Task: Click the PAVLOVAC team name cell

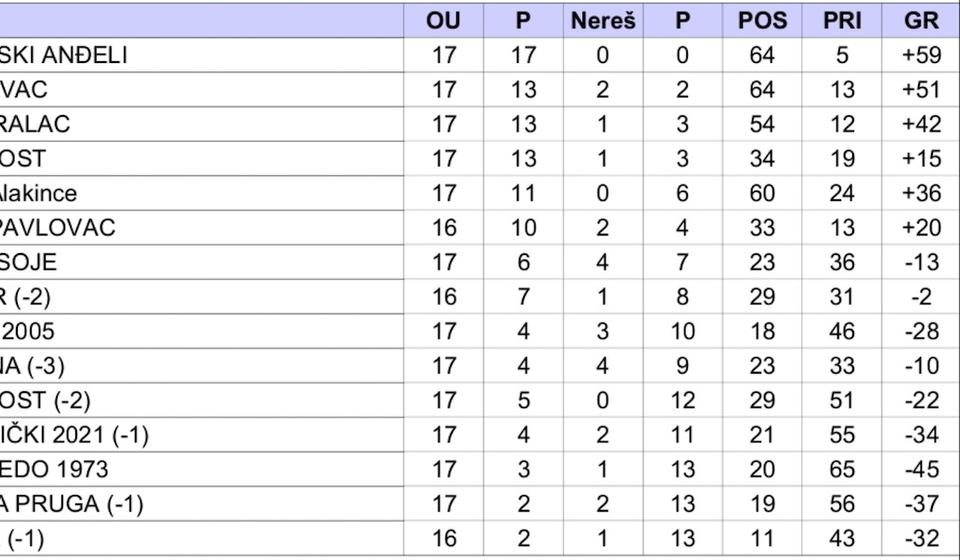Action: tap(58, 227)
